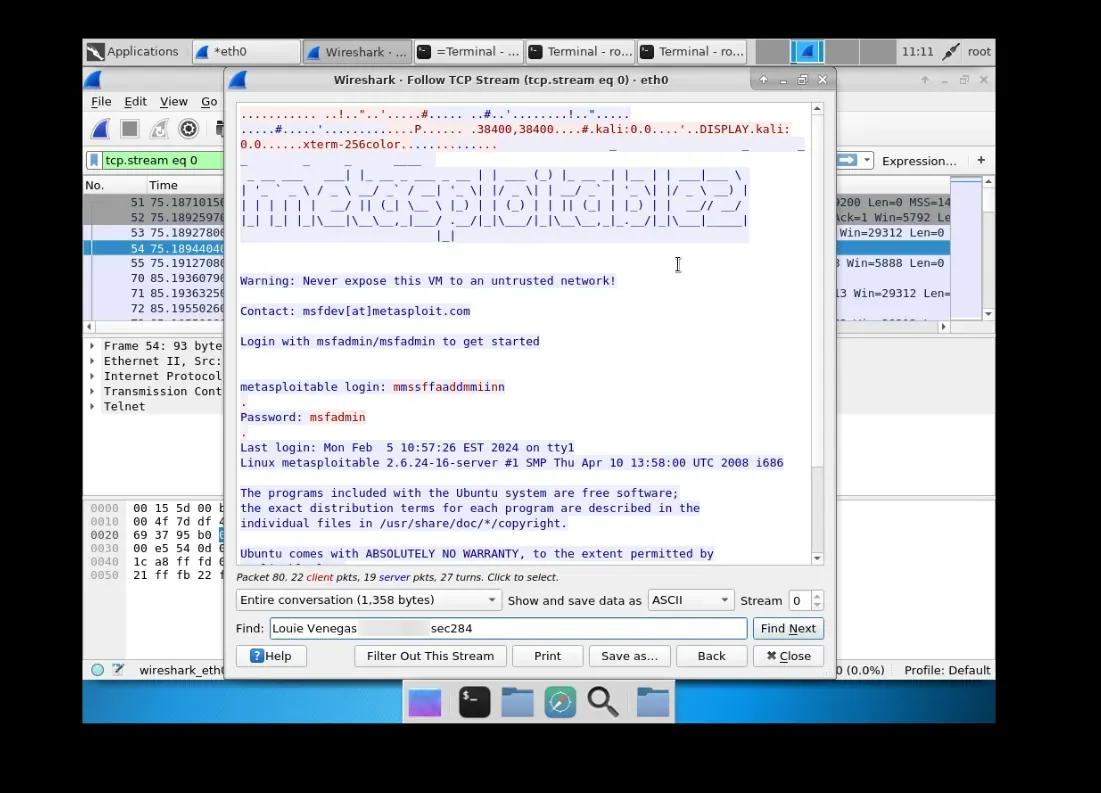Image resolution: width=1101 pixels, height=793 pixels.
Task: Click the Profile: Default status entry
Action: 947,670
